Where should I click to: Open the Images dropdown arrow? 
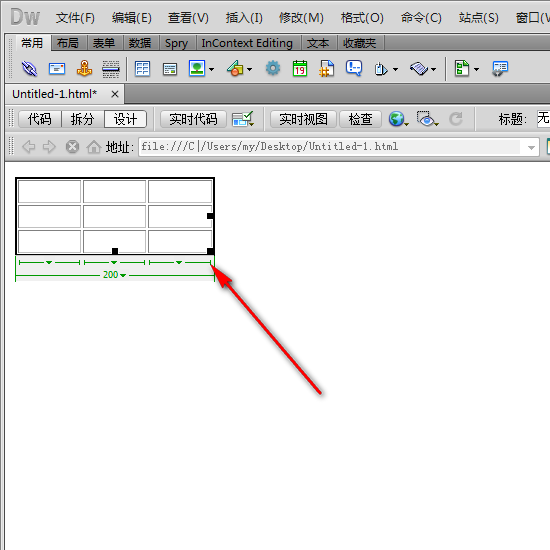[x=212, y=69]
